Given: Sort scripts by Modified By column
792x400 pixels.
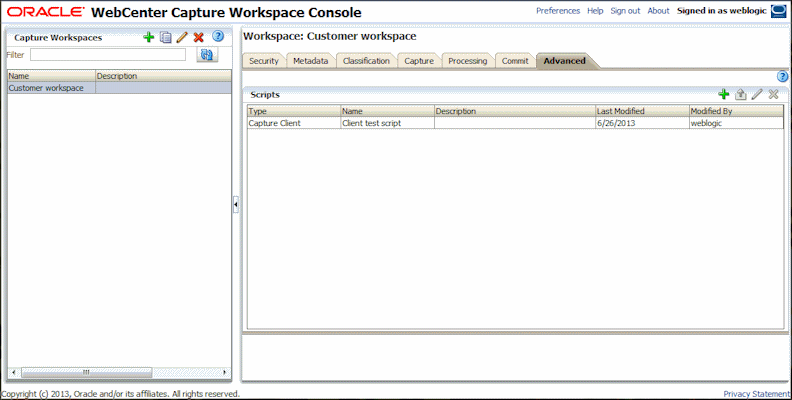Looking at the screenshot, I should (x=736, y=111).
